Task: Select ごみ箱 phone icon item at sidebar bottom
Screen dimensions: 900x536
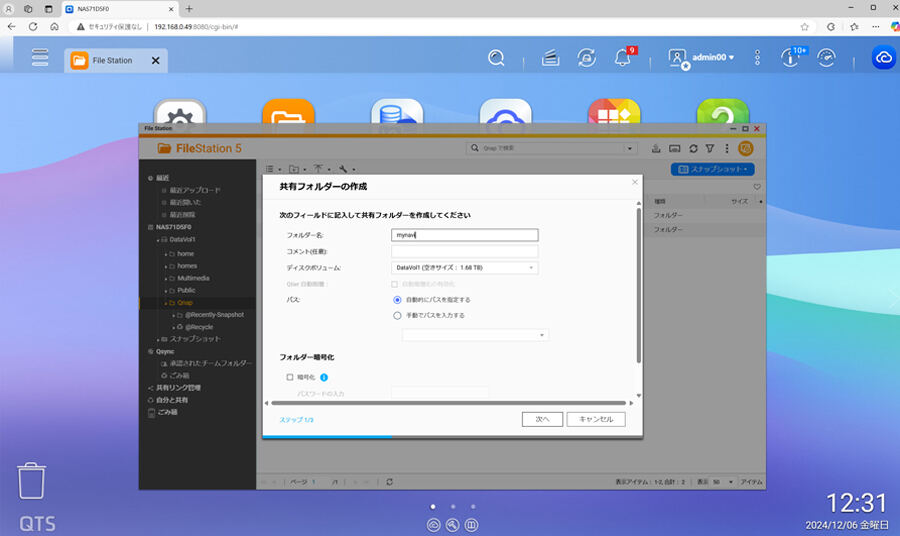Action: point(162,413)
